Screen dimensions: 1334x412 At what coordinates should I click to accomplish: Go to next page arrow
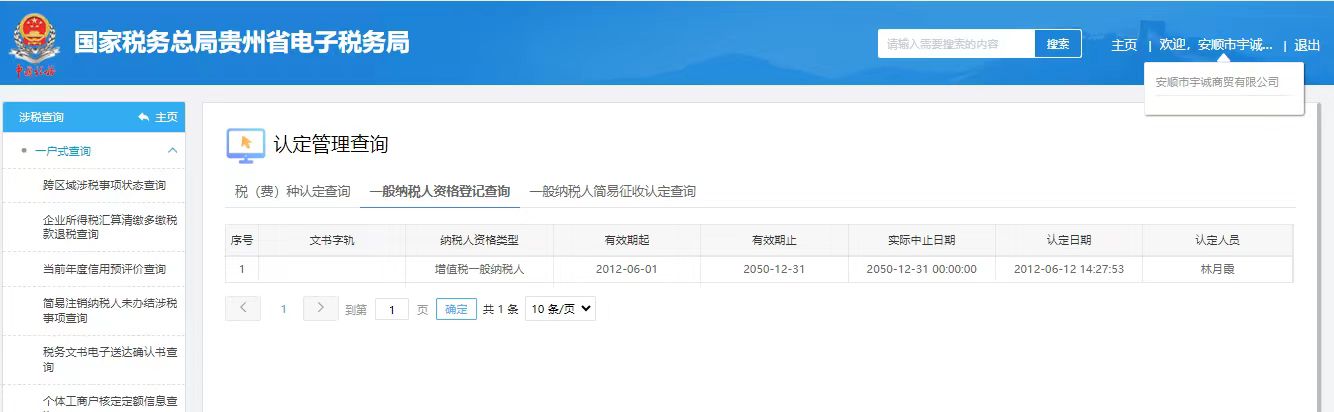click(x=320, y=309)
